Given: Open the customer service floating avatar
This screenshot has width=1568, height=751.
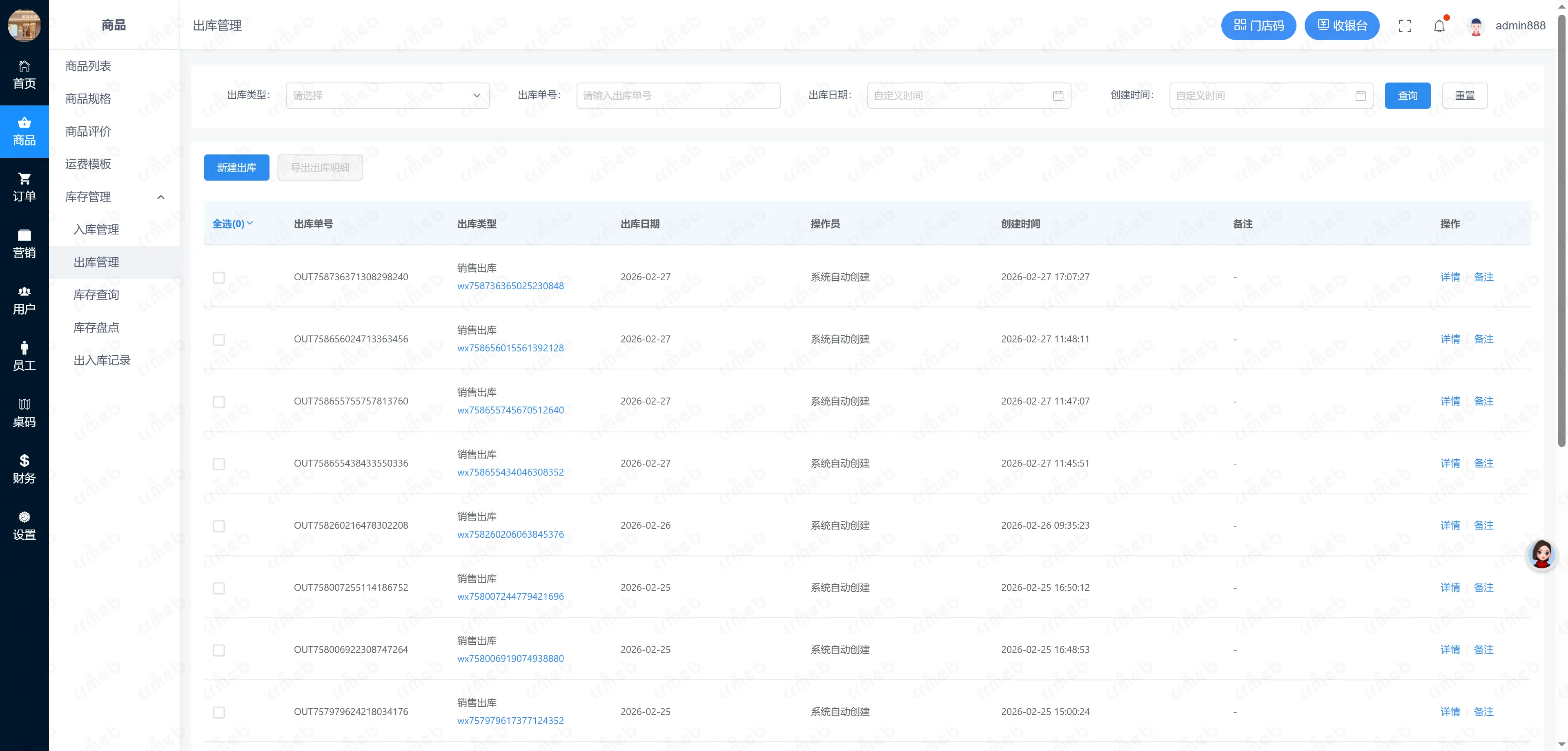Looking at the screenshot, I should (x=1542, y=554).
